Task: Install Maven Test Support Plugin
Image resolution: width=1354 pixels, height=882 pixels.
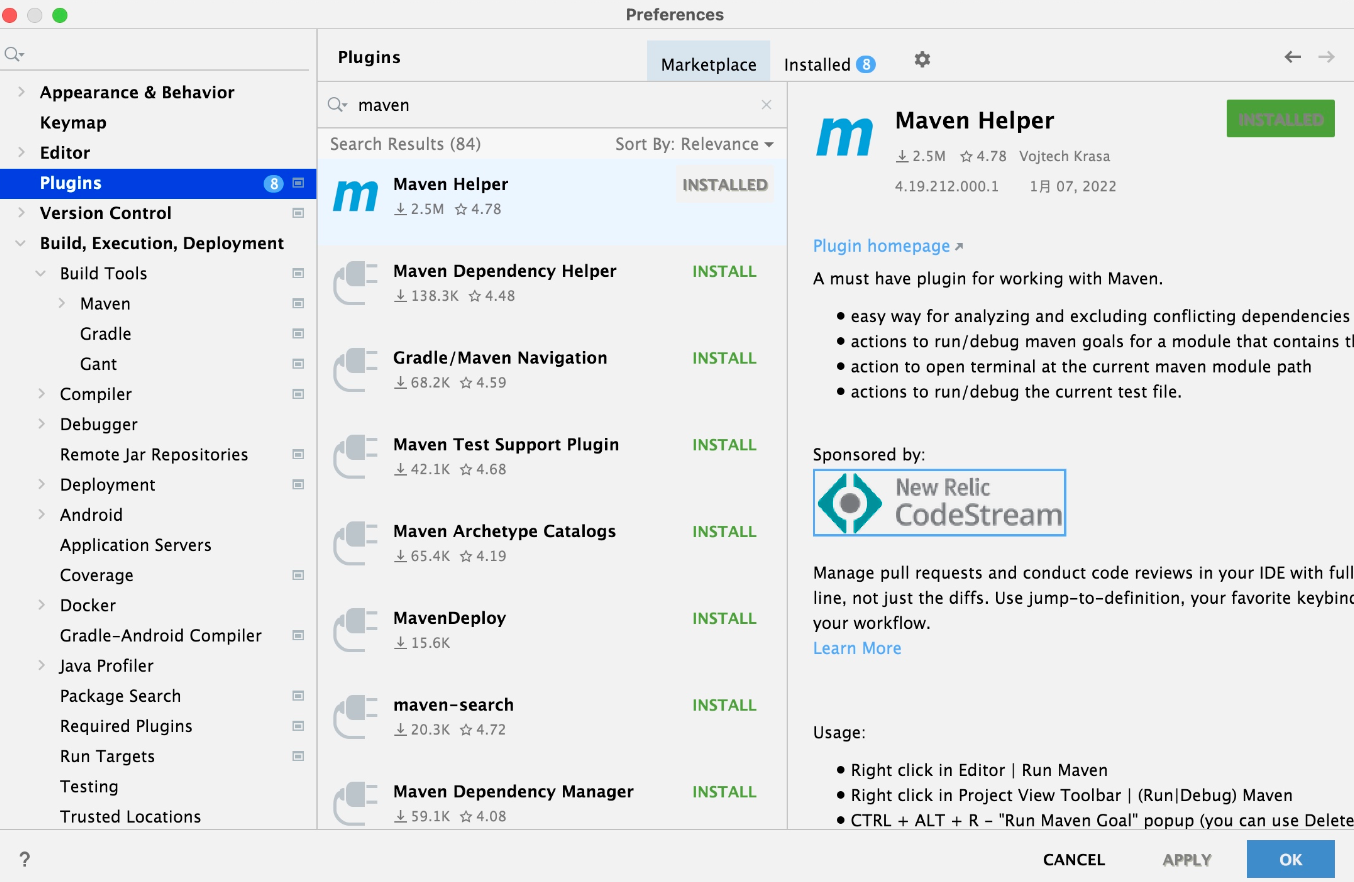Action: click(x=724, y=445)
